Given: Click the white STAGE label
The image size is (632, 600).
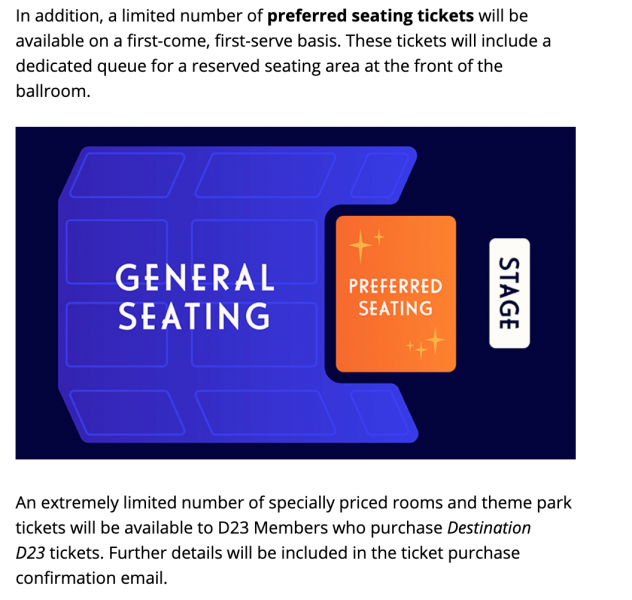Looking at the screenshot, I should [x=509, y=293].
